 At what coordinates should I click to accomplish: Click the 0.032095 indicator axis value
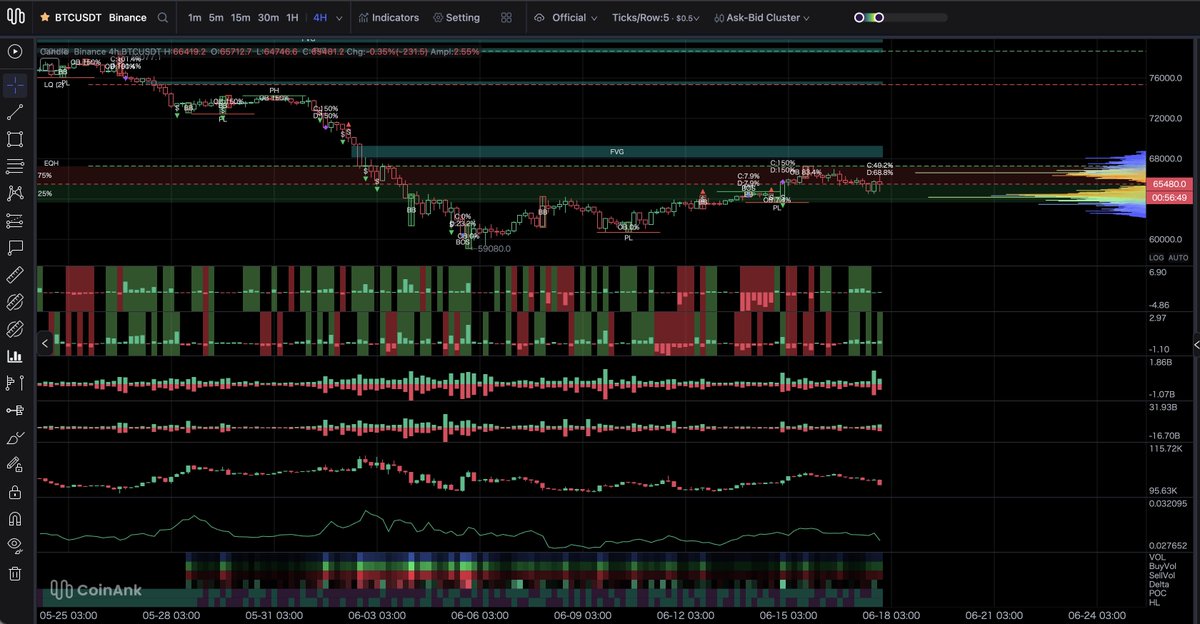[1168, 503]
